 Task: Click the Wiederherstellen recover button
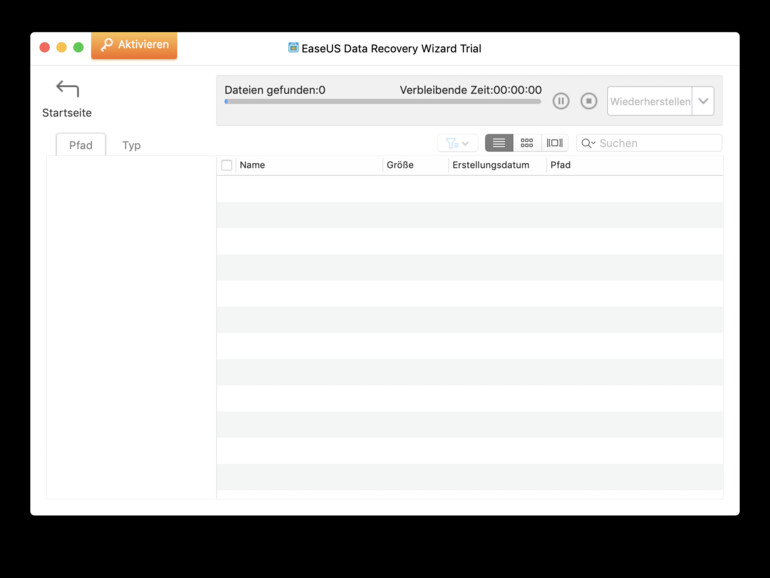[x=650, y=101]
